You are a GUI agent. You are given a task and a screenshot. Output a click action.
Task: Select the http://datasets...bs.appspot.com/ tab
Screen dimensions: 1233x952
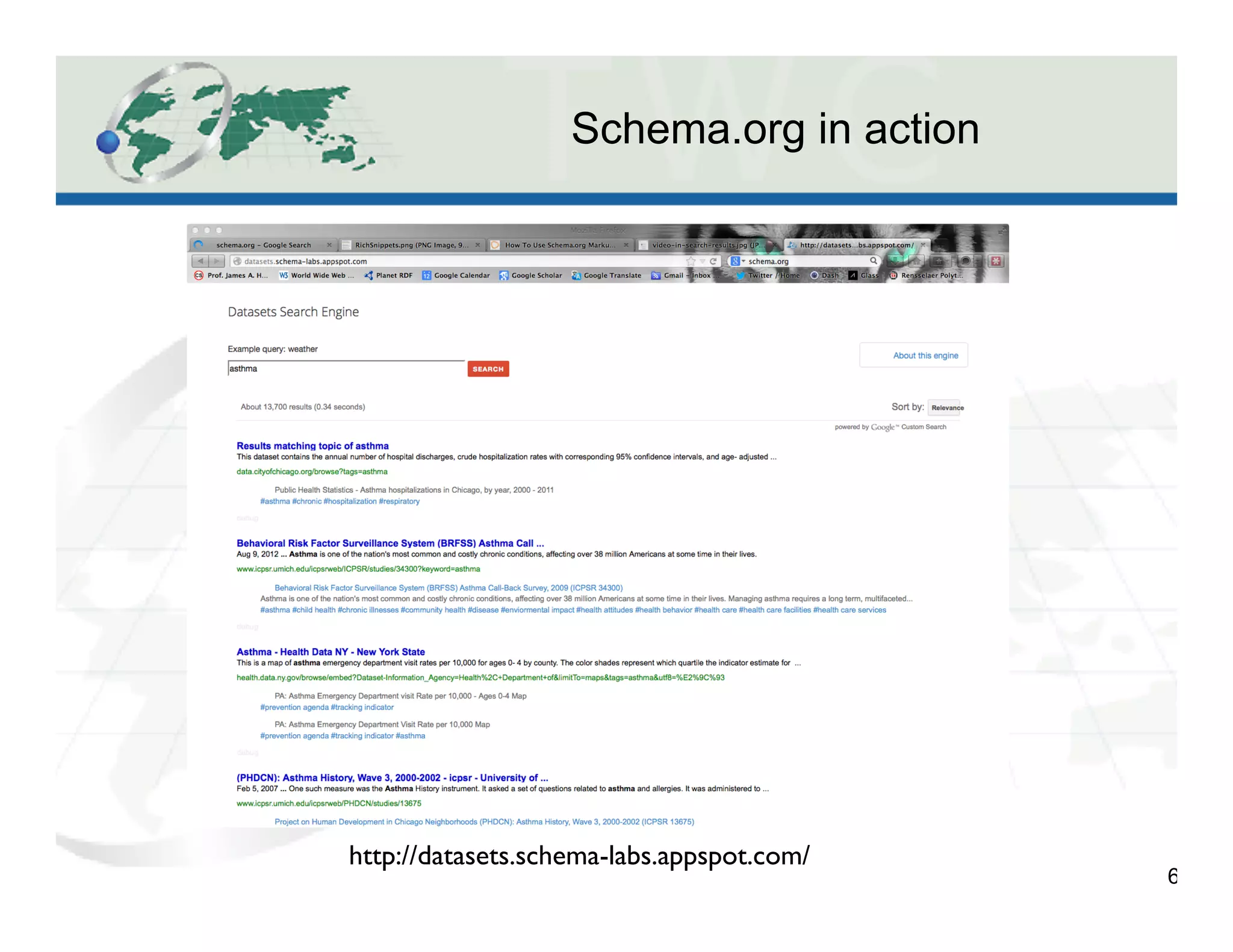[x=856, y=245]
